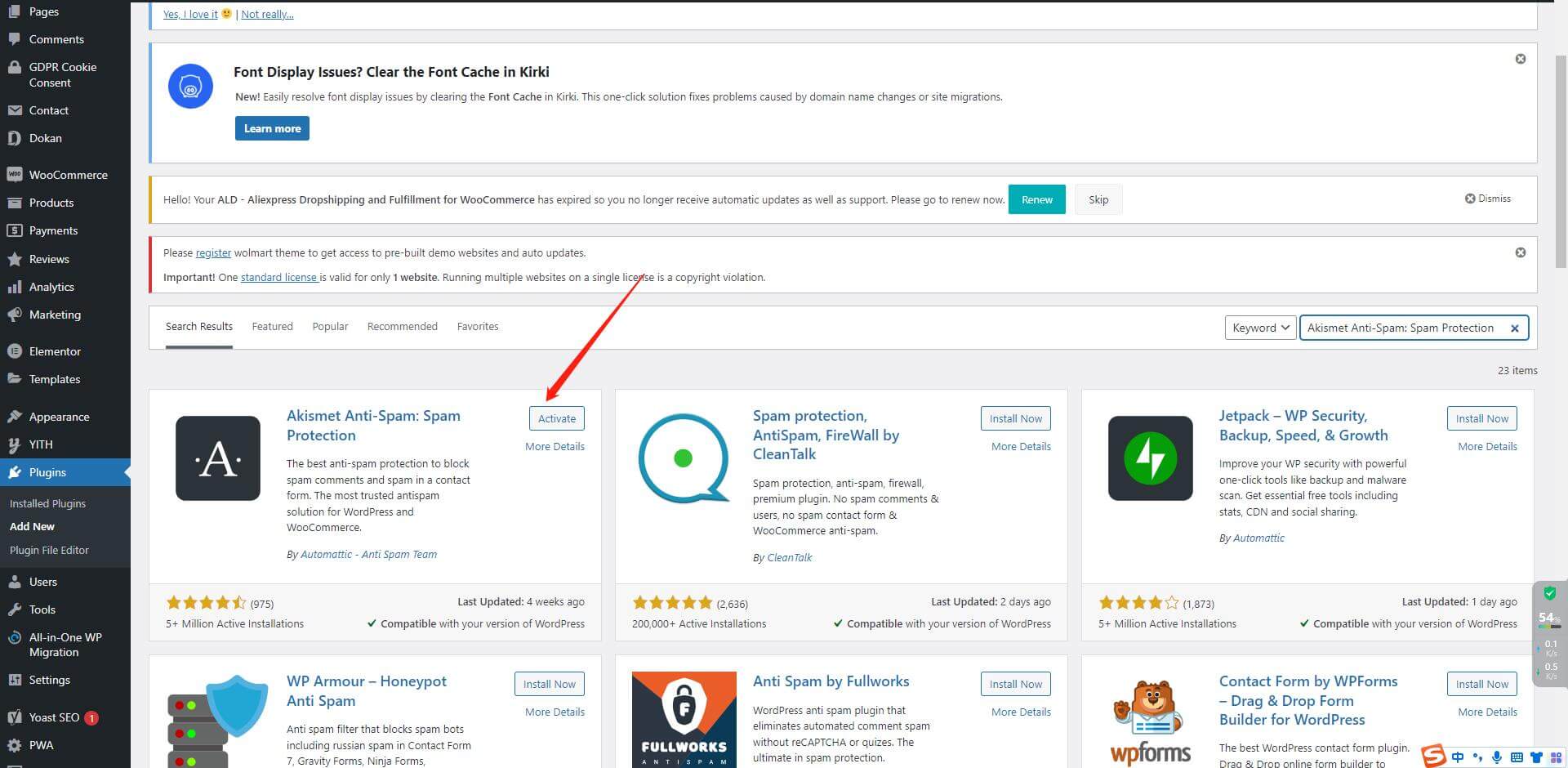Click CleanTalk plugin logo thumbnail
The width and height of the screenshot is (1568, 768).
point(684,458)
